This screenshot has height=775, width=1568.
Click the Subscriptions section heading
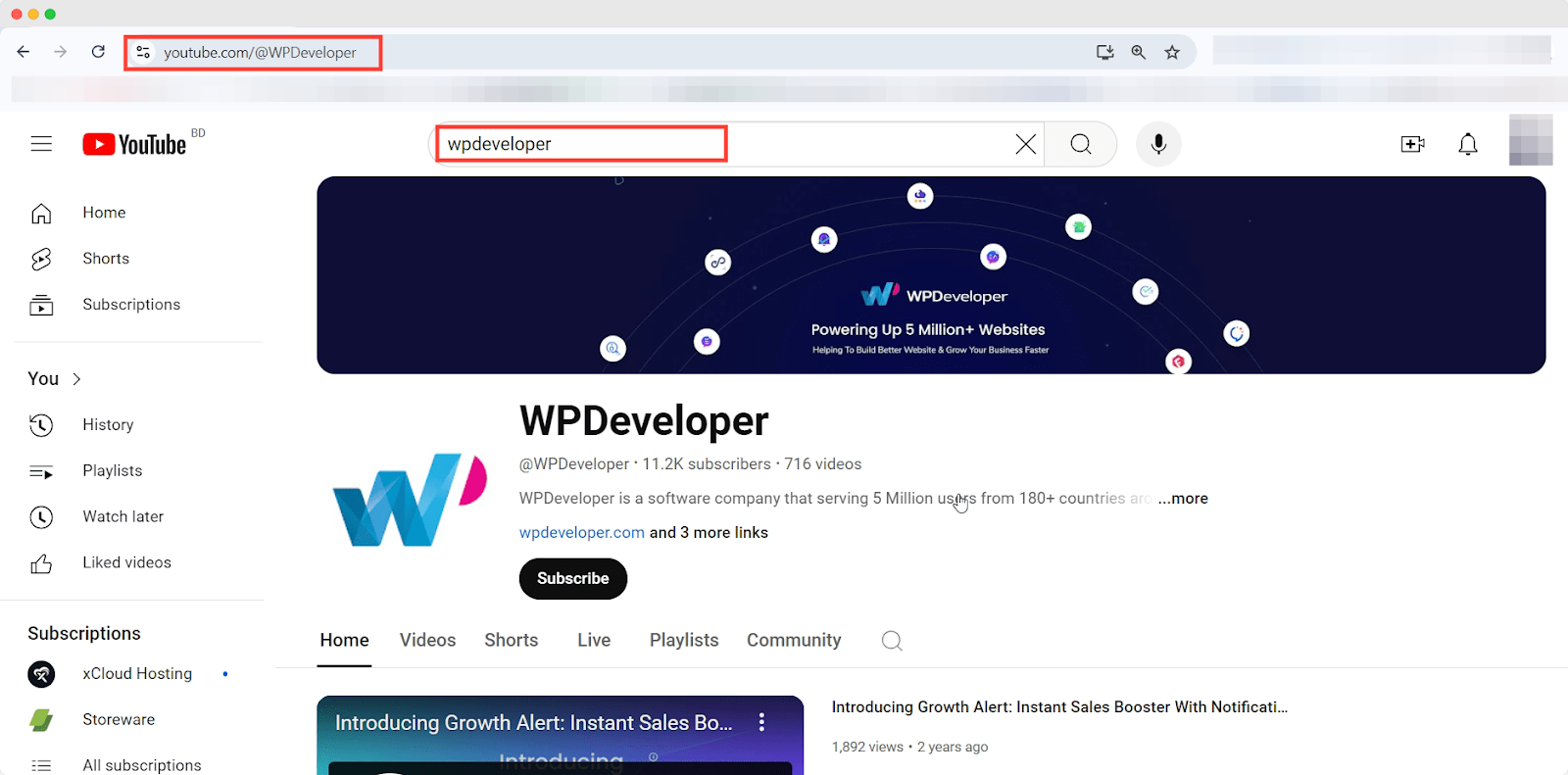pyautogui.click(x=84, y=633)
